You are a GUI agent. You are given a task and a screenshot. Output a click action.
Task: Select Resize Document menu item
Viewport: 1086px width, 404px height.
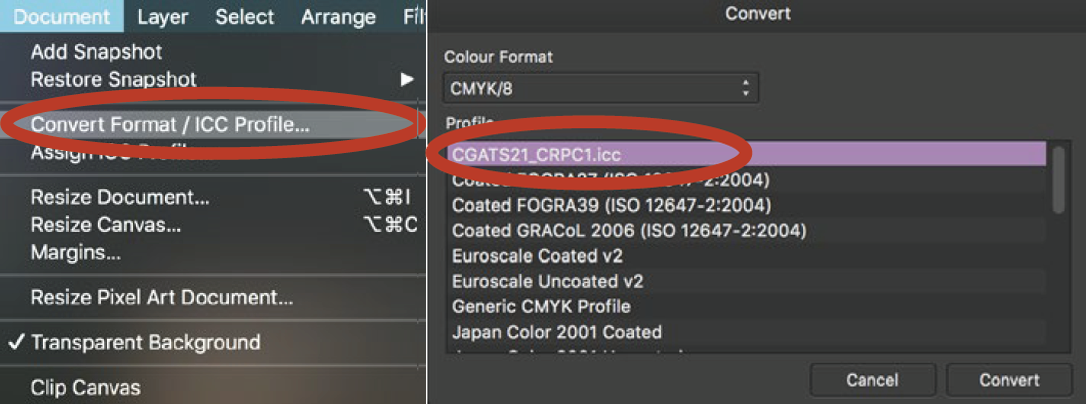tap(120, 197)
